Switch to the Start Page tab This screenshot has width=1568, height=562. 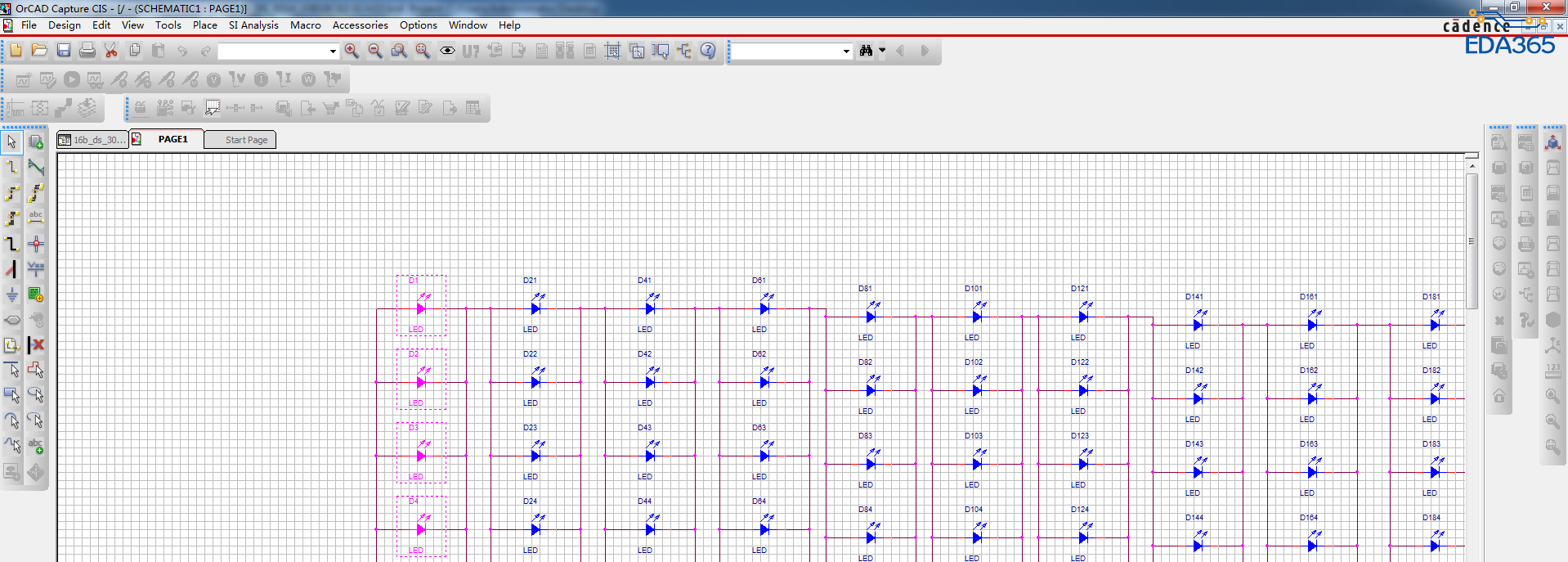(240, 140)
